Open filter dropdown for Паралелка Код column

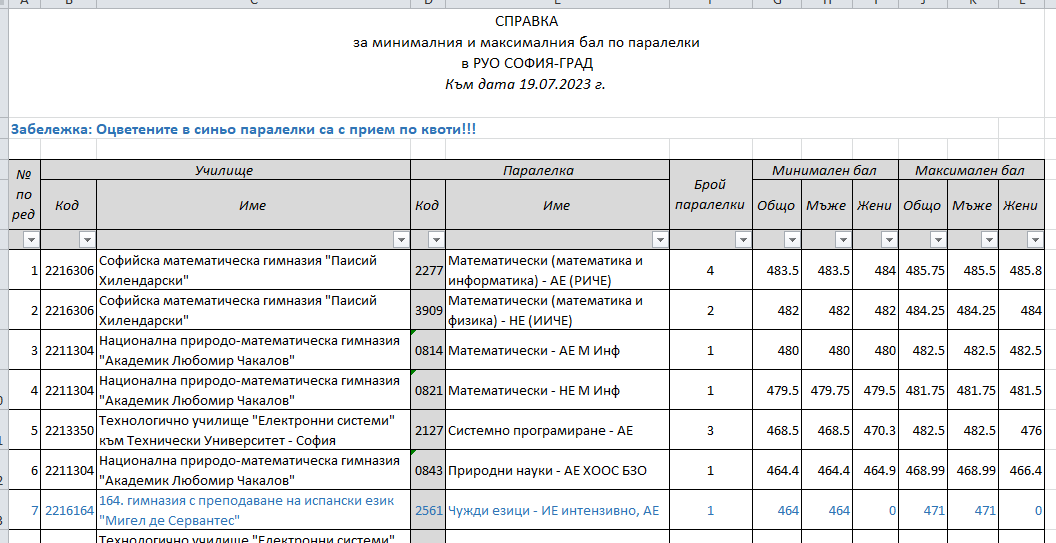point(436,240)
